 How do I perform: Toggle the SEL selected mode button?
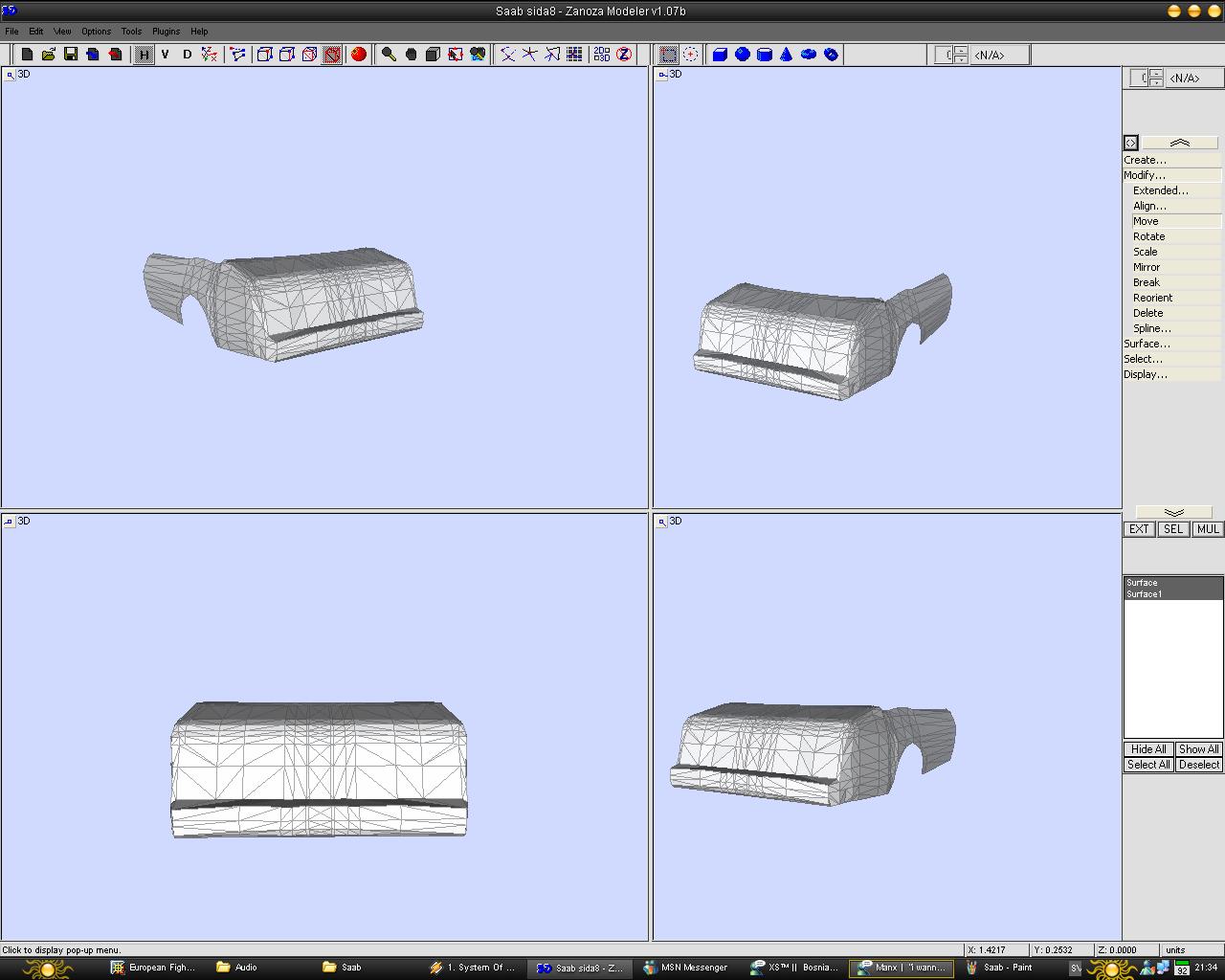tap(1172, 529)
